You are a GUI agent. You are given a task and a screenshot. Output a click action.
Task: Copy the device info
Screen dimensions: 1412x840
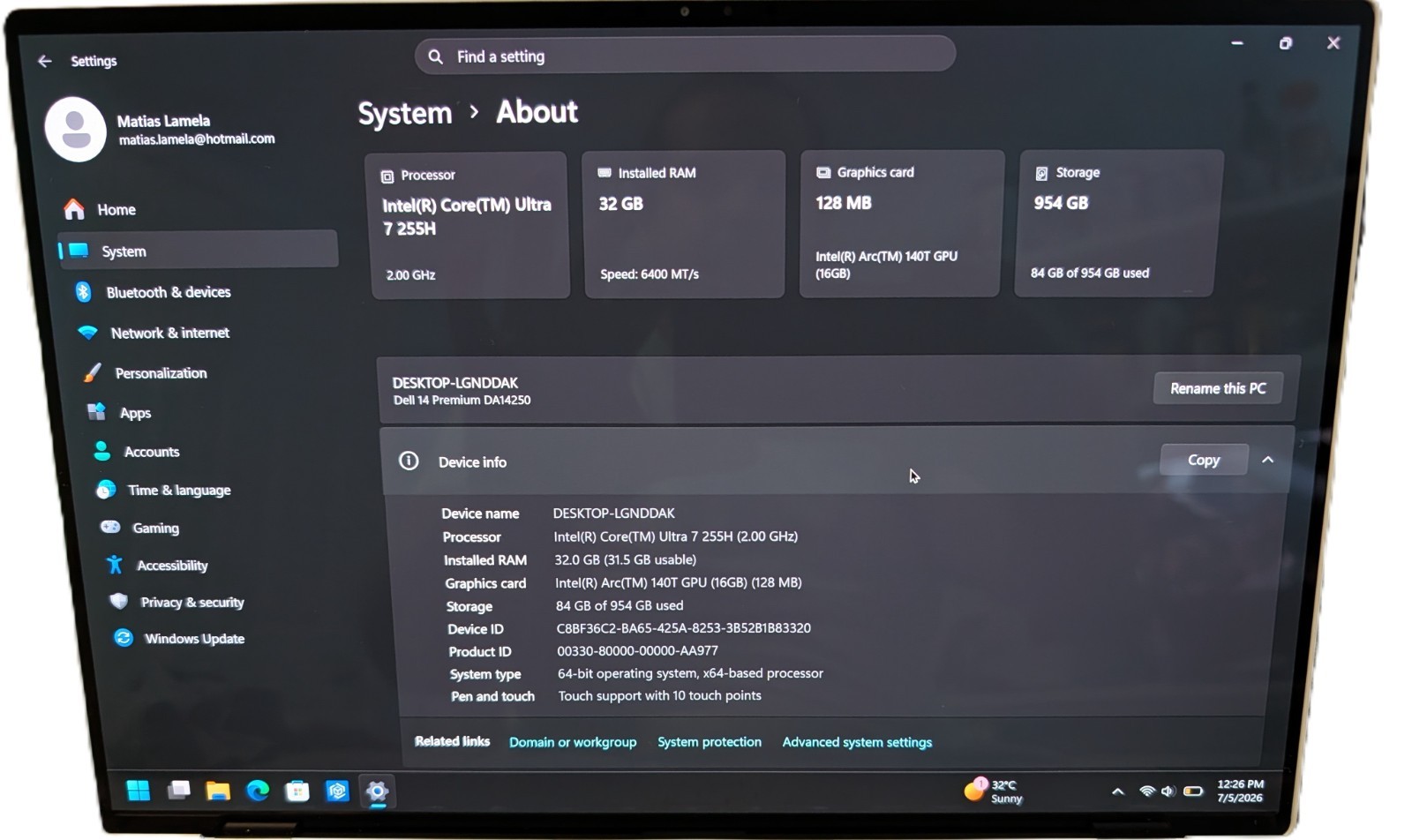click(1204, 460)
